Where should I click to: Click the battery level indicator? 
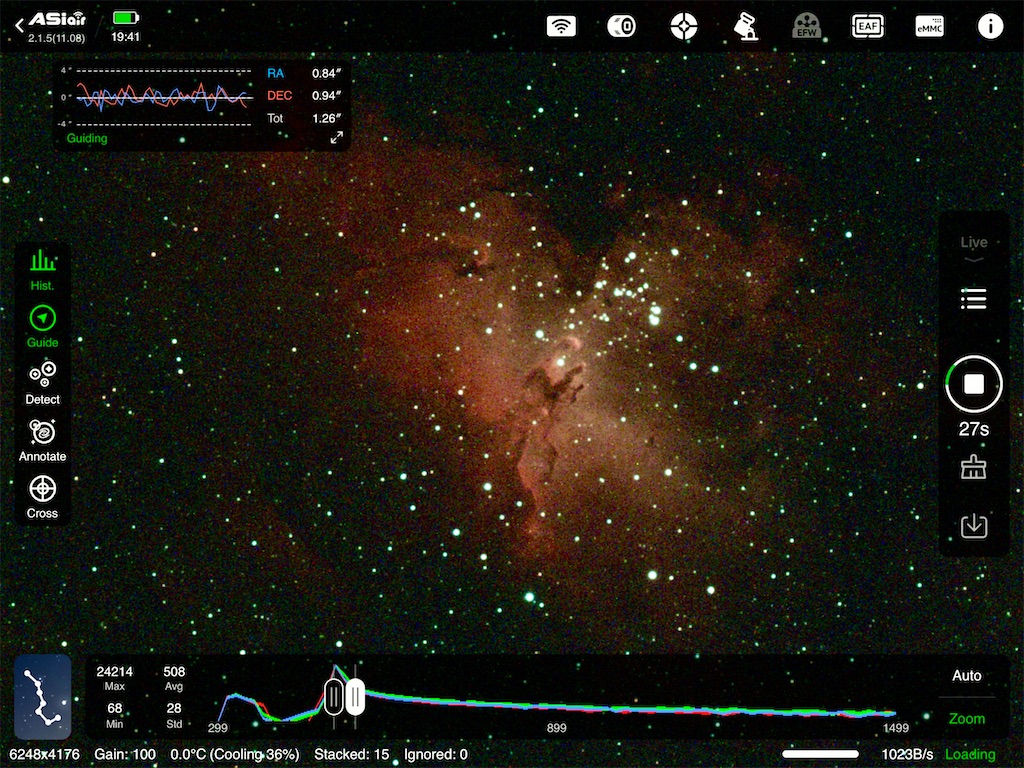(x=125, y=18)
